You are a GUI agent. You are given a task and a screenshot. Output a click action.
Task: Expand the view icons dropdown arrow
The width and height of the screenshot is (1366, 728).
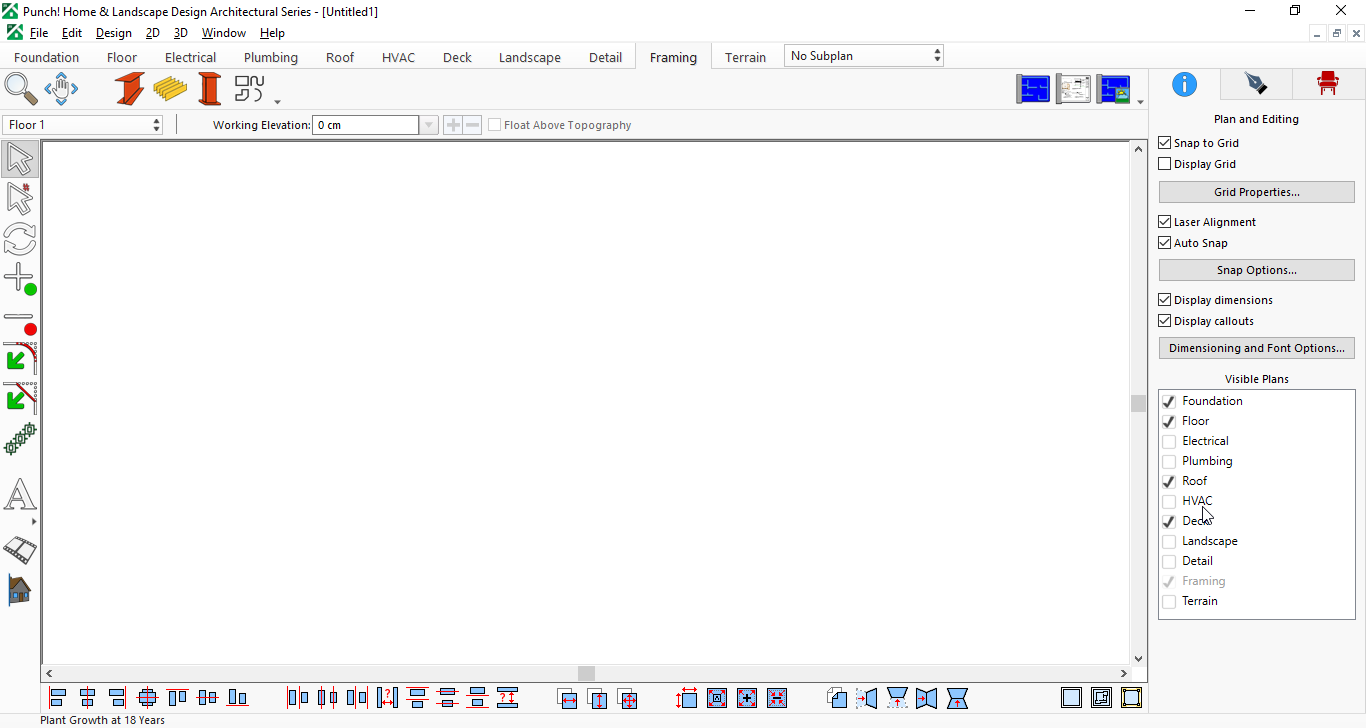pos(1140,101)
